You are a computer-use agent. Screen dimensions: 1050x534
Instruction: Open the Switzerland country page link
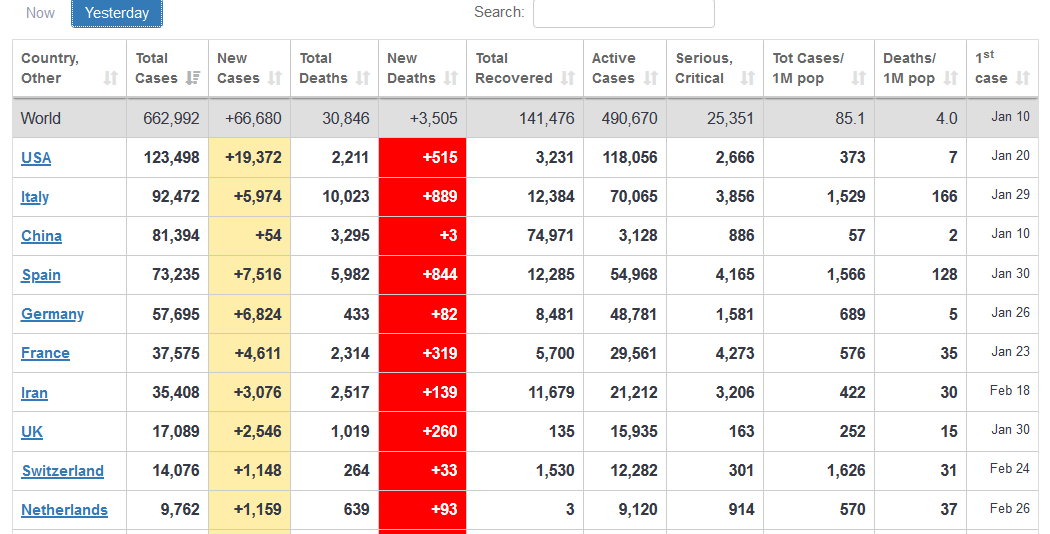click(62, 471)
